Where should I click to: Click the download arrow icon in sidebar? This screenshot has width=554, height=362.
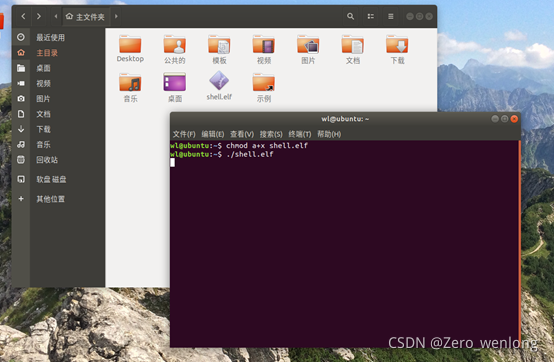(x=21, y=129)
